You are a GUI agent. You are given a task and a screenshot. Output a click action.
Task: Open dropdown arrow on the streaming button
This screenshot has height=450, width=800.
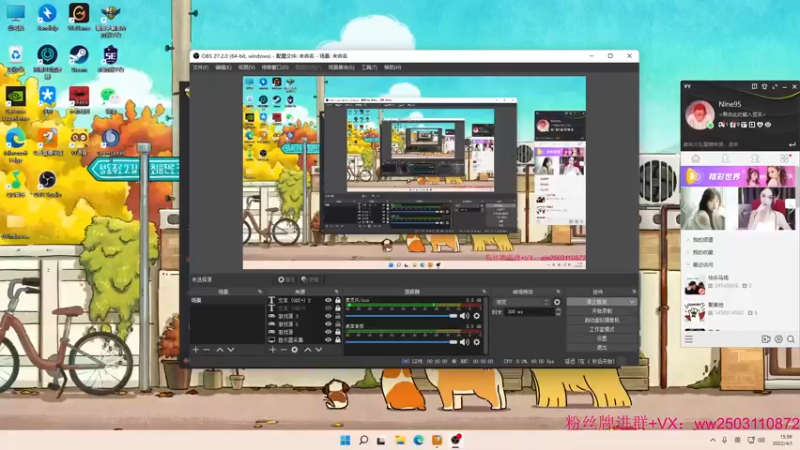[x=632, y=302]
